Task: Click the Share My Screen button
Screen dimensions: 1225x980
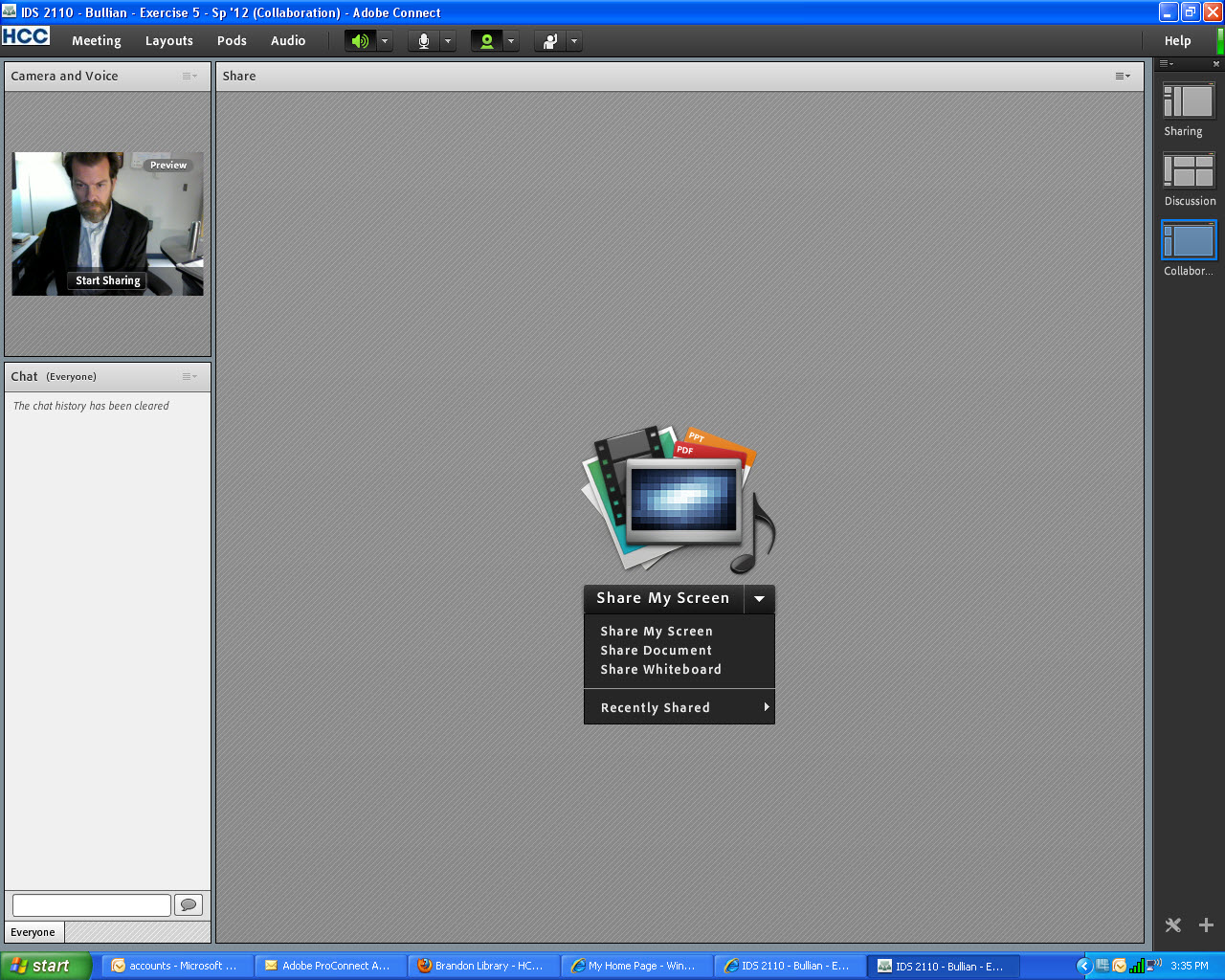Action: [663, 599]
